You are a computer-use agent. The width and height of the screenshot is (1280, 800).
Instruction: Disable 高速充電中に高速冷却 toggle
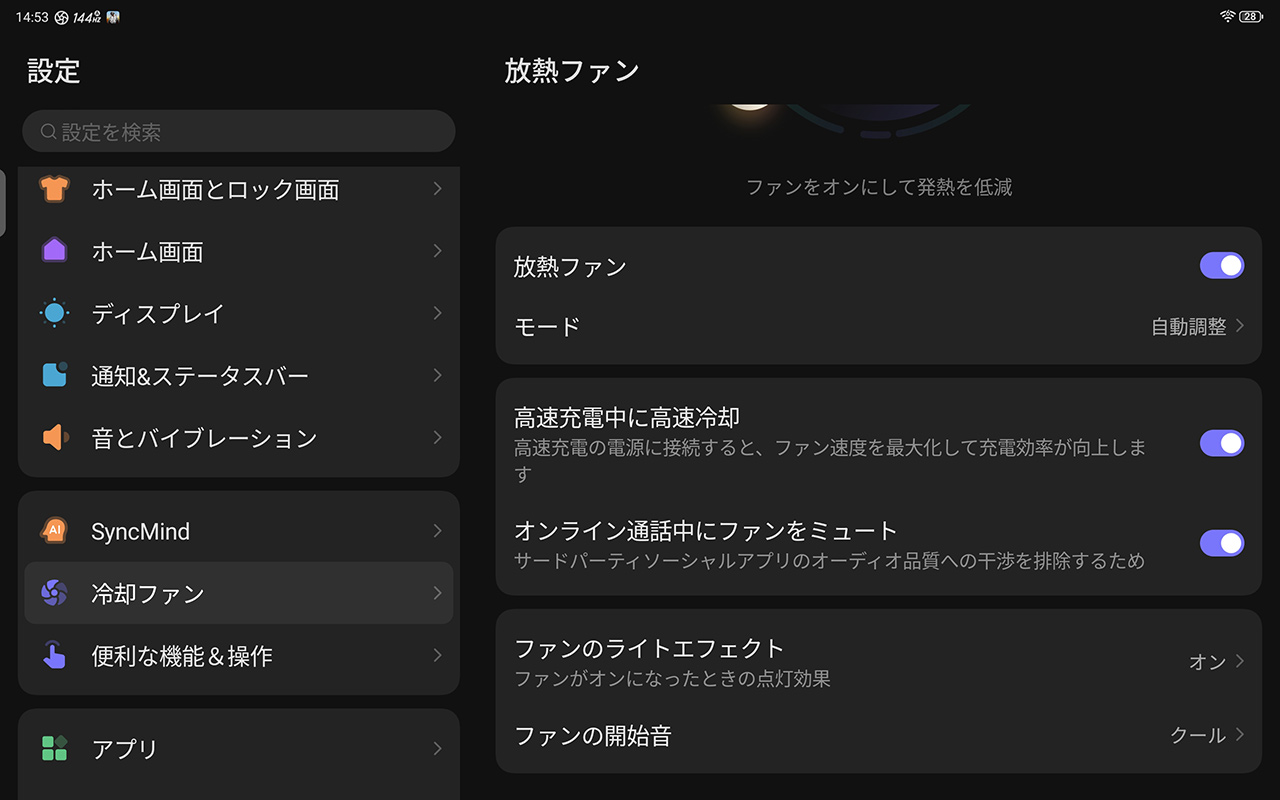click(1221, 443)
